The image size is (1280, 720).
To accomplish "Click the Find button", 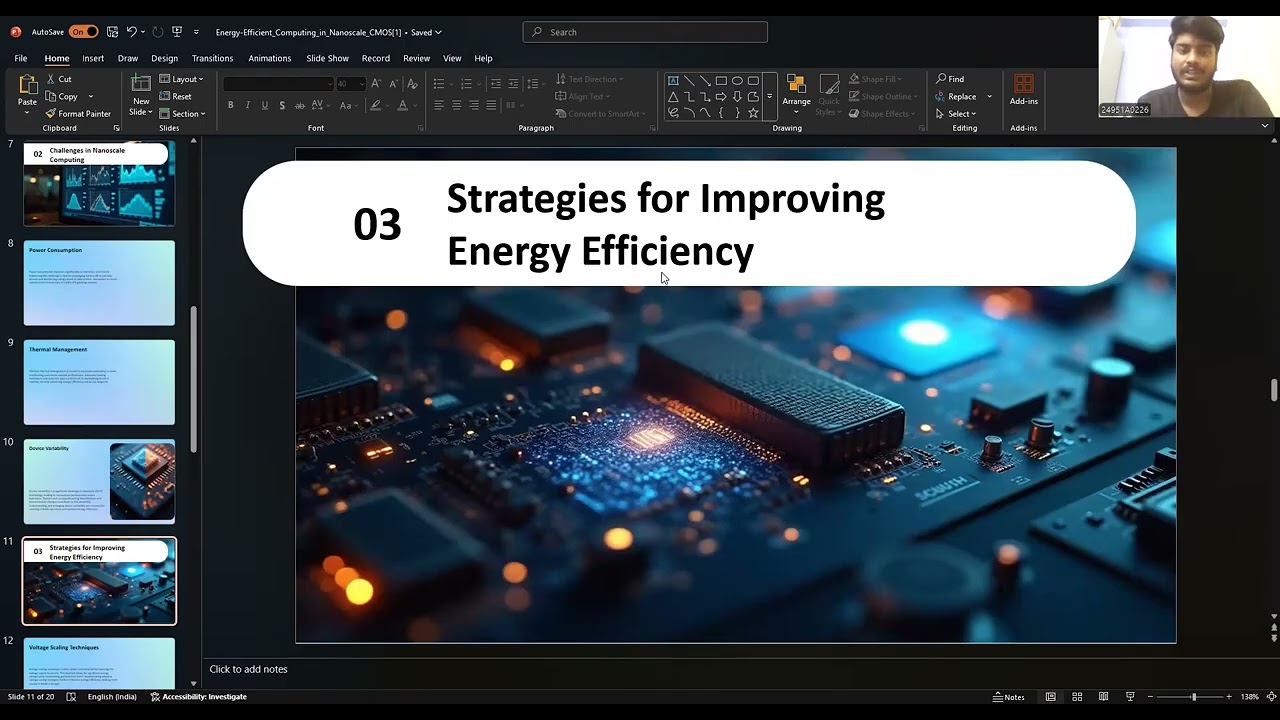I will click(950, 79).
